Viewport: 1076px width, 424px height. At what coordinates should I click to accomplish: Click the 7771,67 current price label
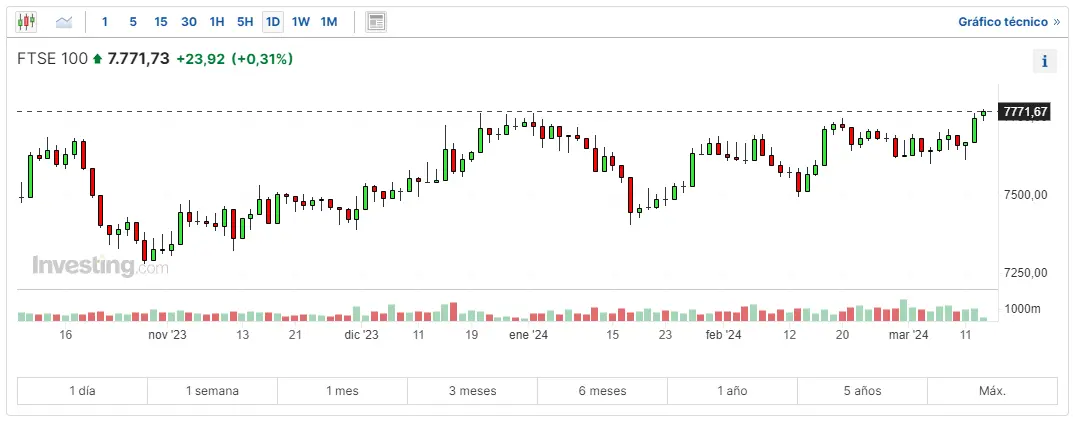(1024, 112)
